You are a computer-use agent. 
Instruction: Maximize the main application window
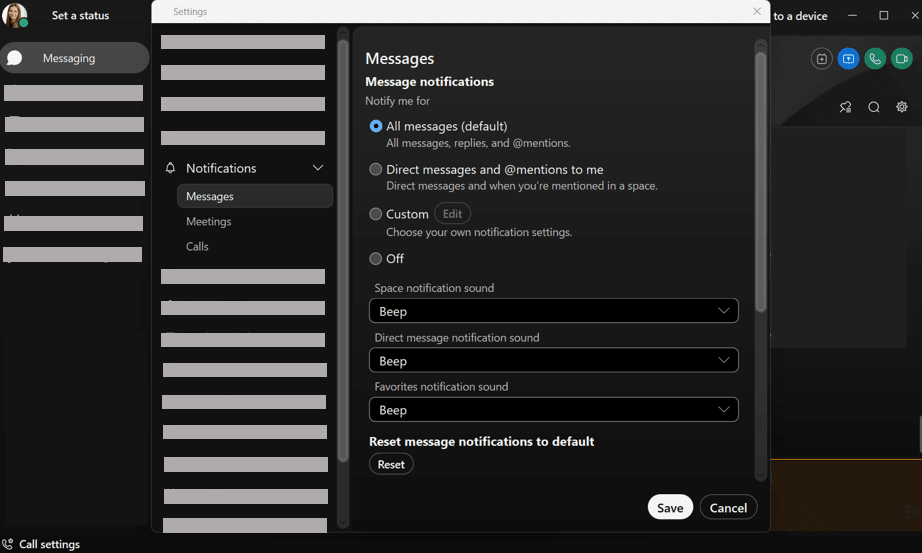[x=883, y=15]
